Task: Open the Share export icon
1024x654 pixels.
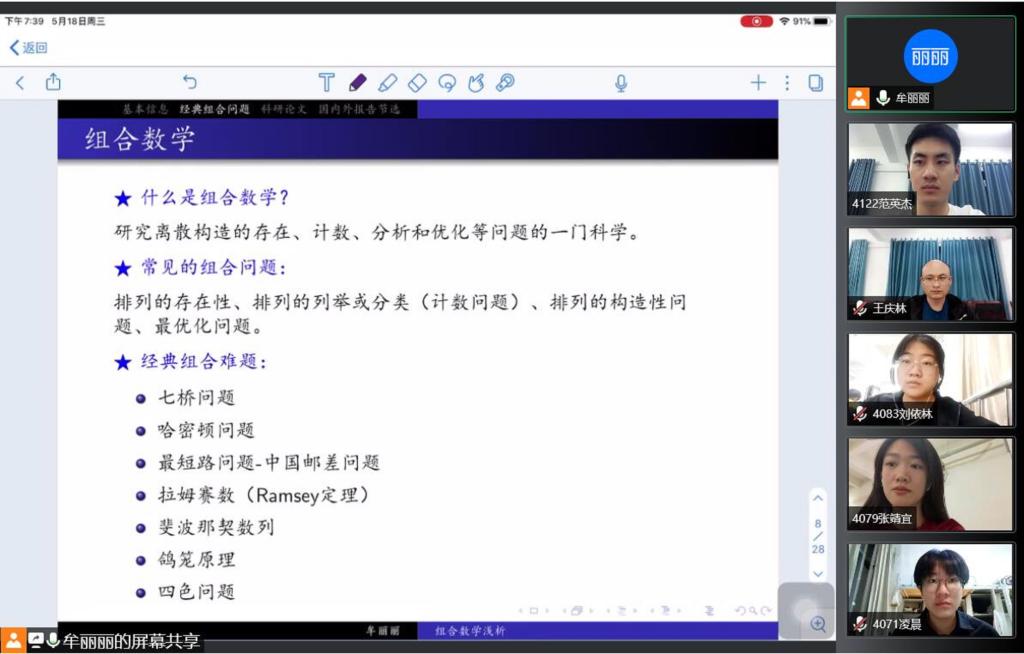Action: [x=53, y=83]
